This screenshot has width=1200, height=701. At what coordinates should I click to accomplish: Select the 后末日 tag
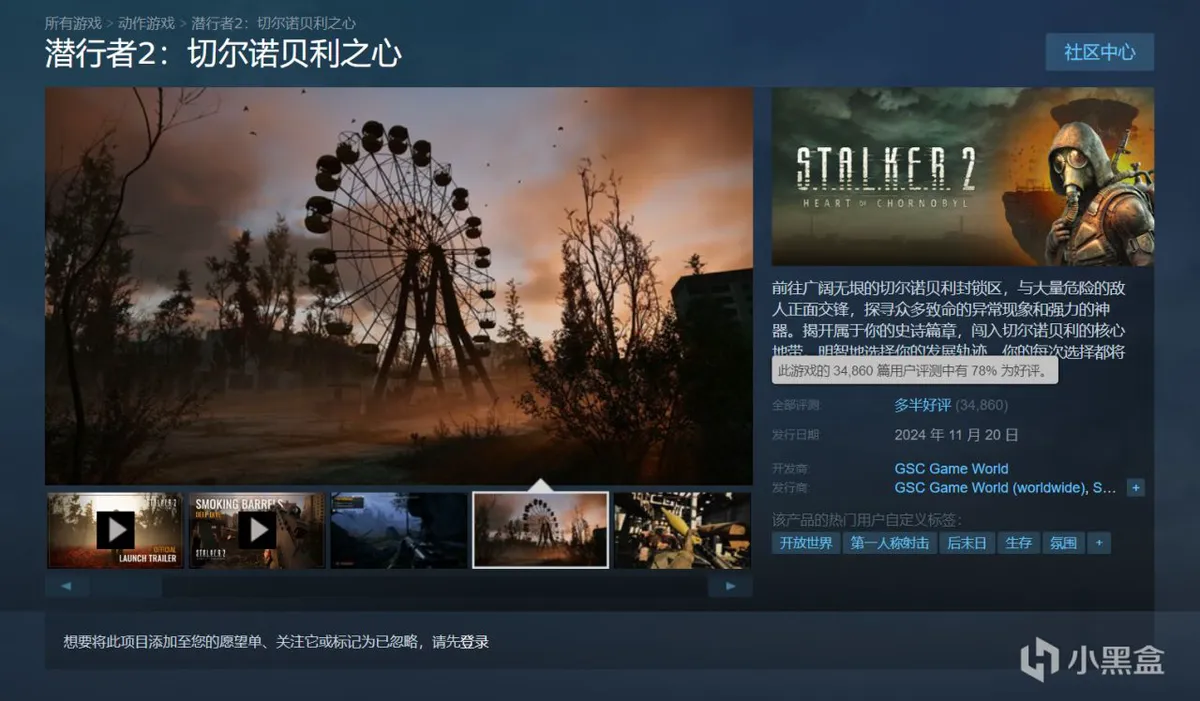tap(967, 543)
